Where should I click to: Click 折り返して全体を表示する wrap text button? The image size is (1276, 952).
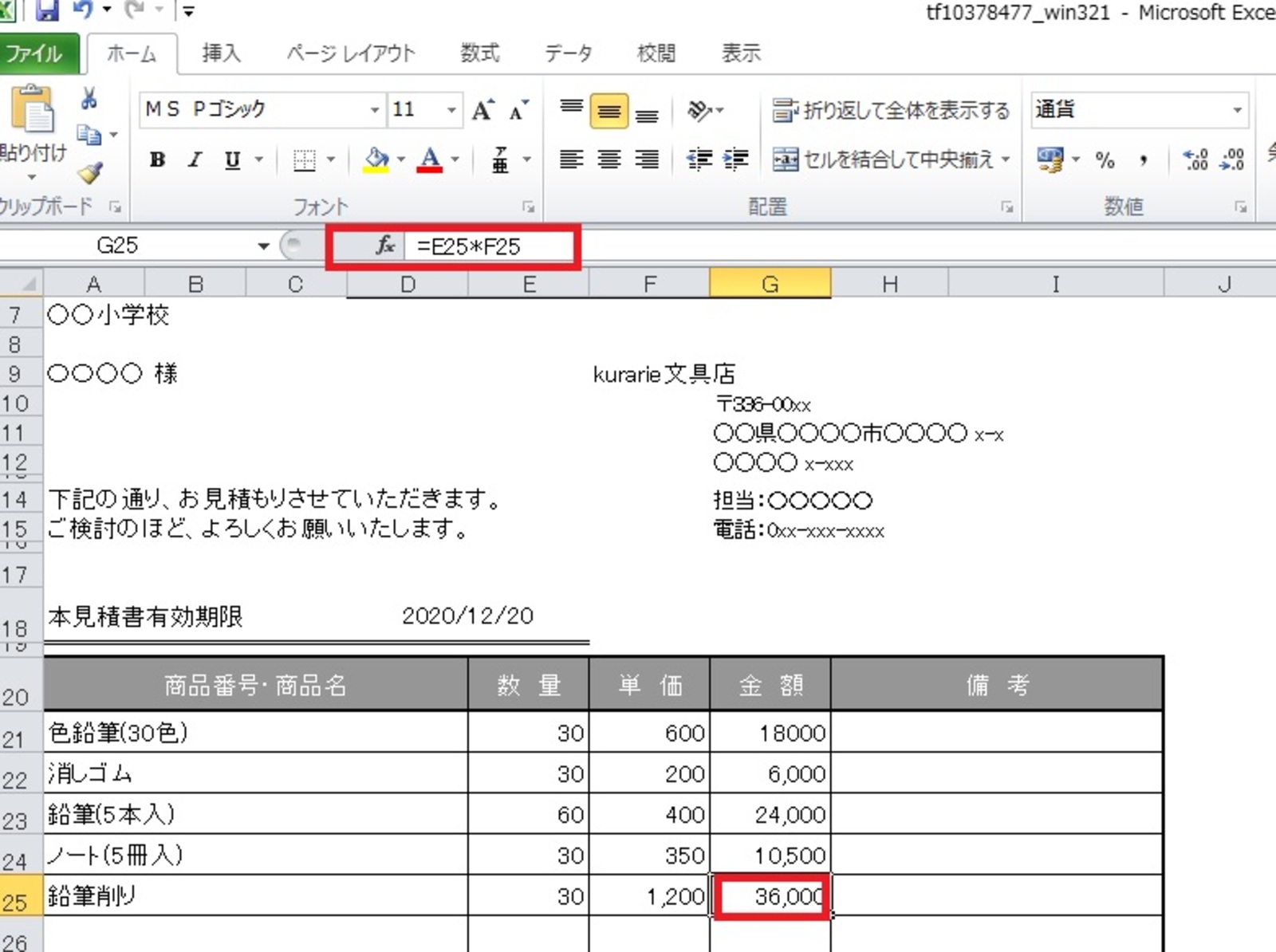(x=891, y=110)
